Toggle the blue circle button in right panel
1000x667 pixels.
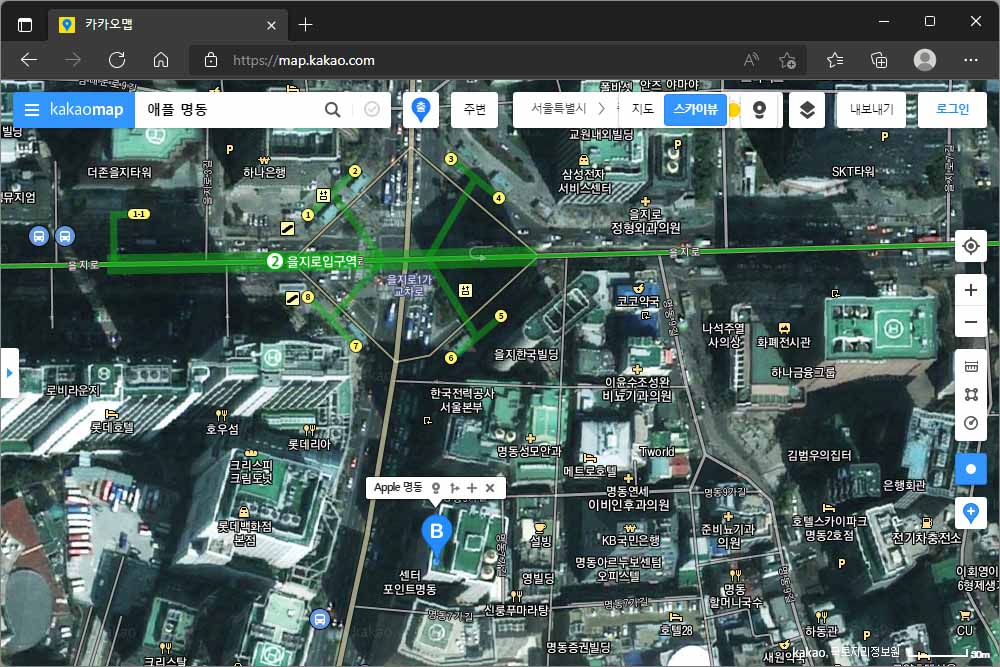coord(971,469)
